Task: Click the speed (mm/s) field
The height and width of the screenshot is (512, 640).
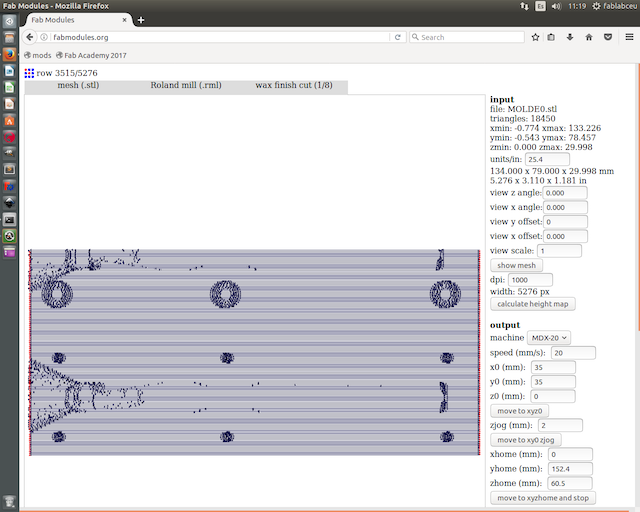Action: (x=573, y=353)
